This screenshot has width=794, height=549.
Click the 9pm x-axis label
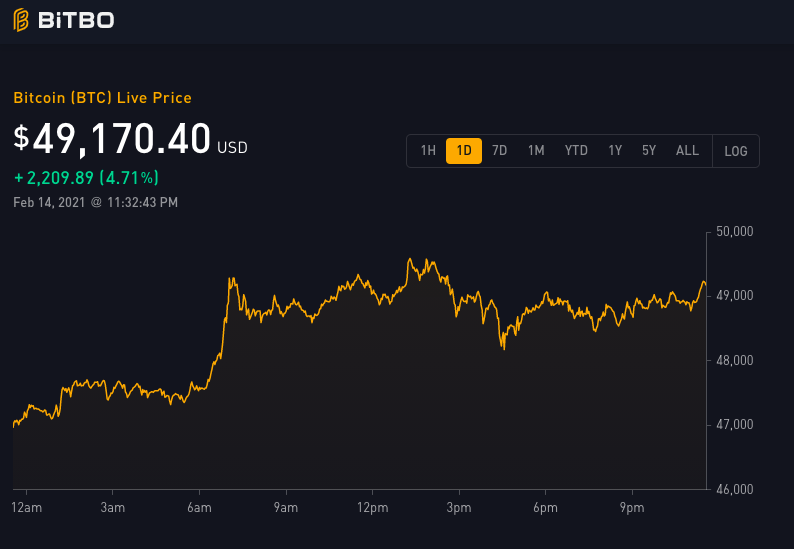[x=632, y=507]
